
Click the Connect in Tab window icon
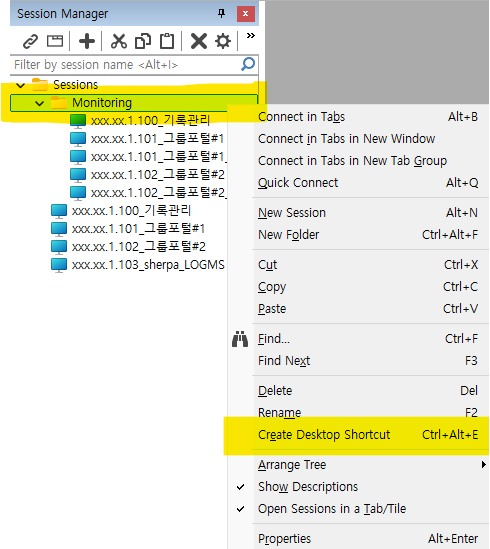coord(55,41)
